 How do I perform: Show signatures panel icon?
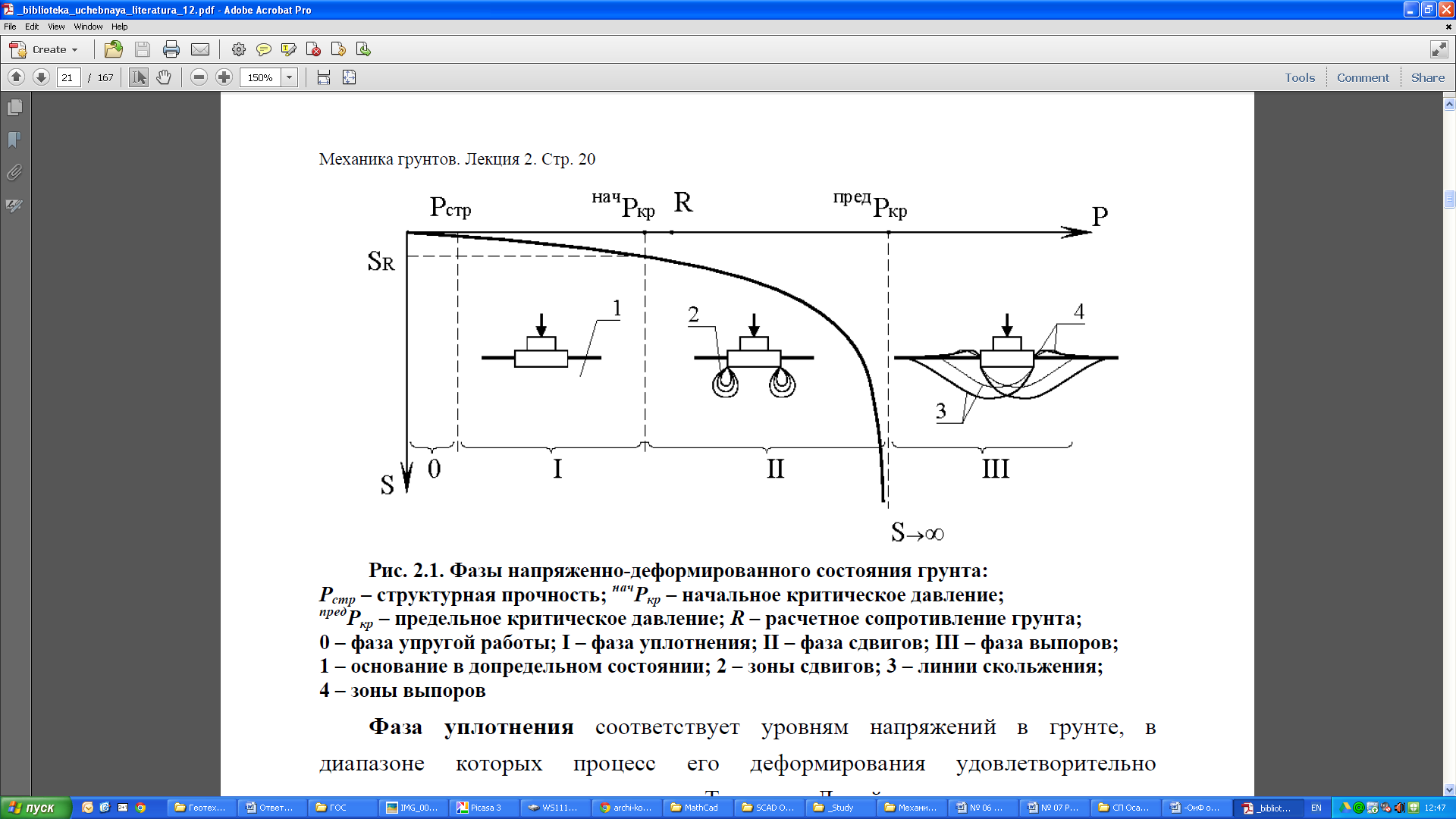14,206
